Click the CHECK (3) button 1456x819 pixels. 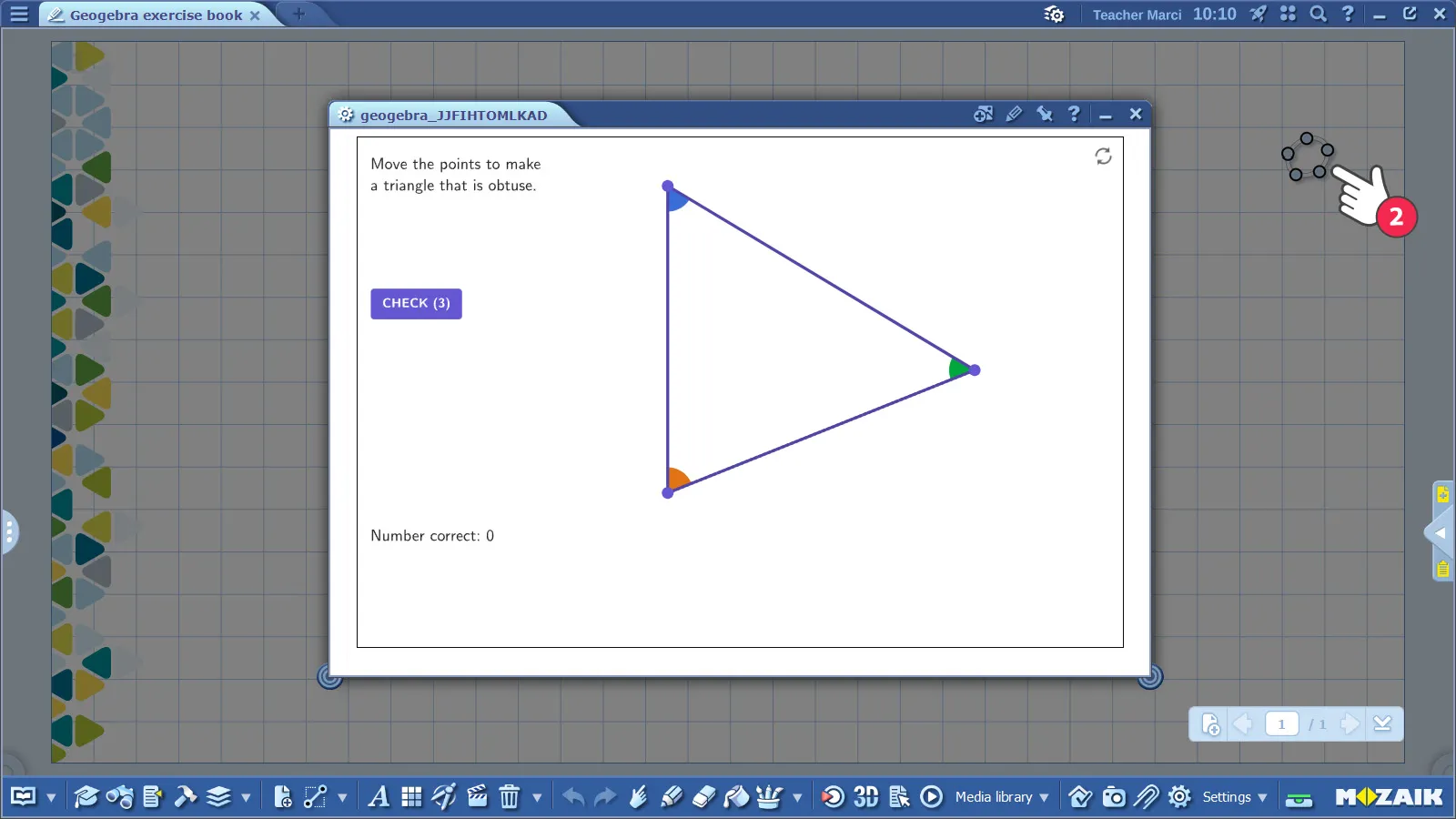click(416, 304)
